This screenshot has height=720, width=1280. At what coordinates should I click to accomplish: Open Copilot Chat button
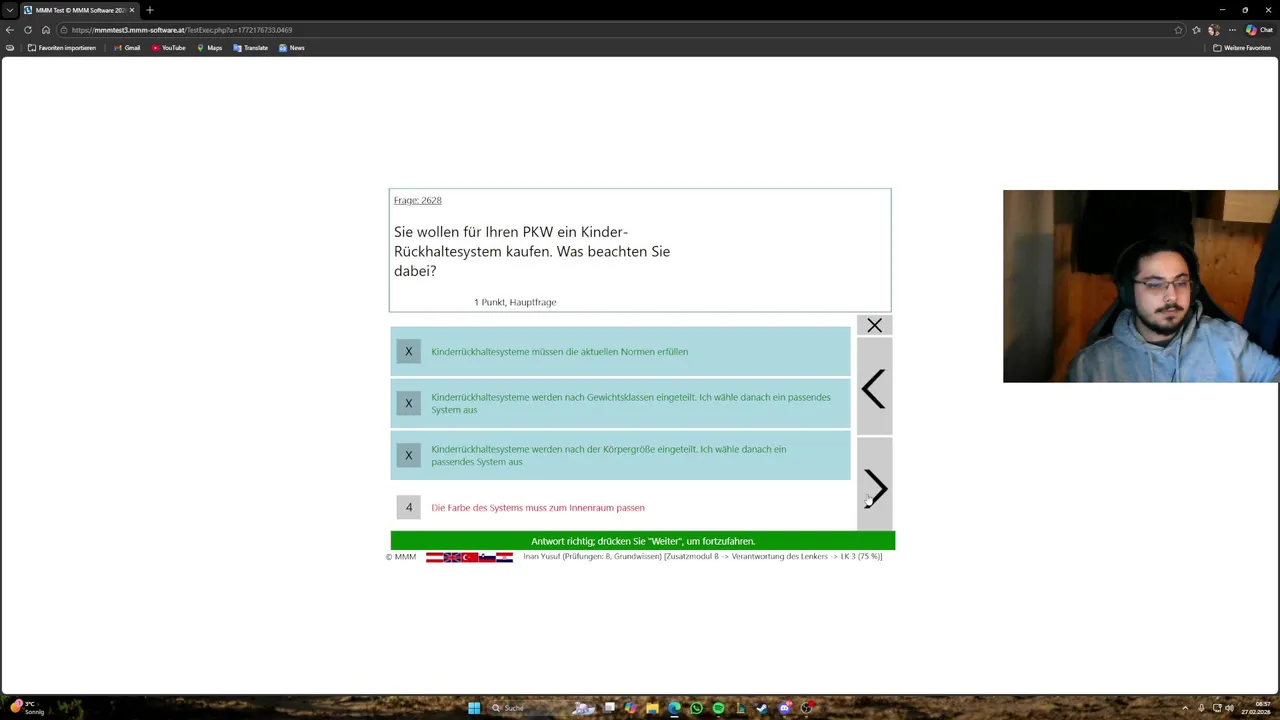click(x=1258, y=30)
